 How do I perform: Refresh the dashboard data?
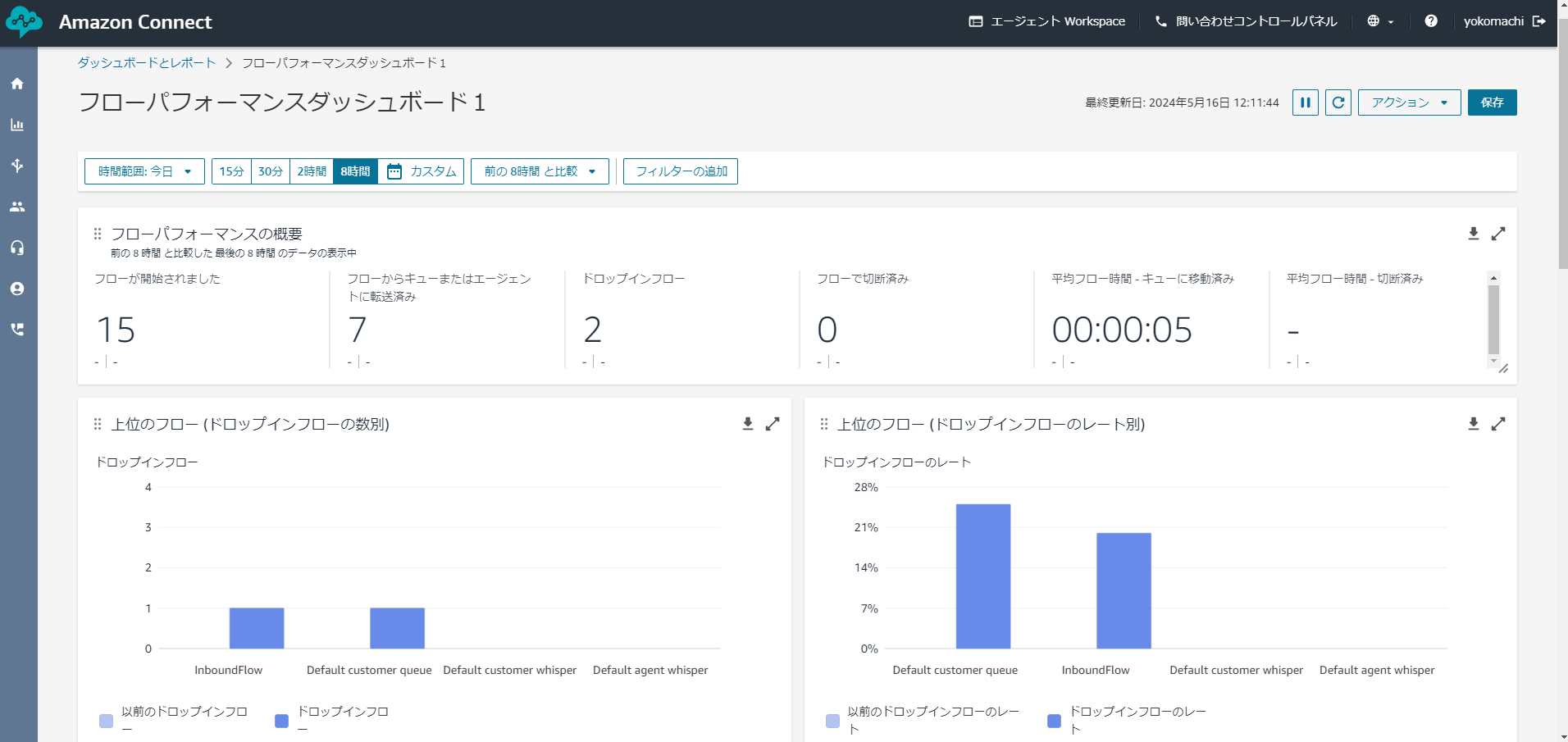pos(1338,102)
